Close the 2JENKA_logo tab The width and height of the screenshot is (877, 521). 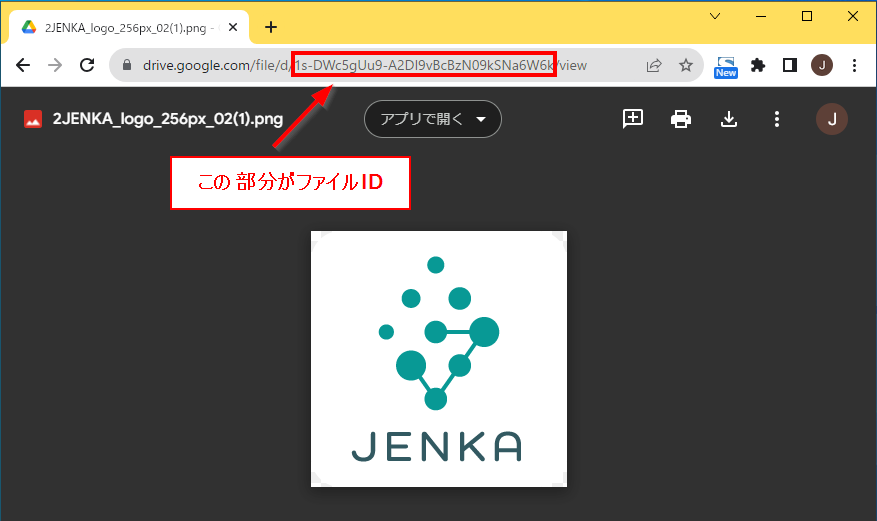coord(233,27)
